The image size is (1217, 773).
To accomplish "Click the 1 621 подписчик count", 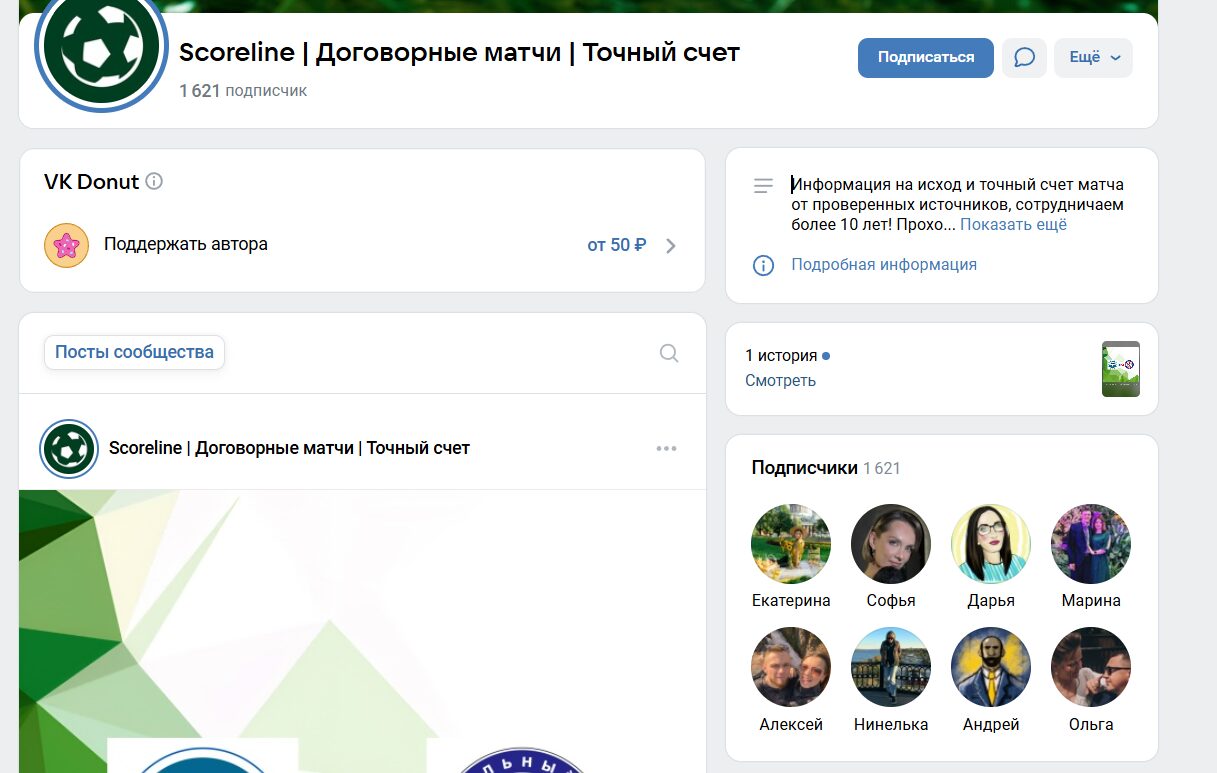I will 243,91.
